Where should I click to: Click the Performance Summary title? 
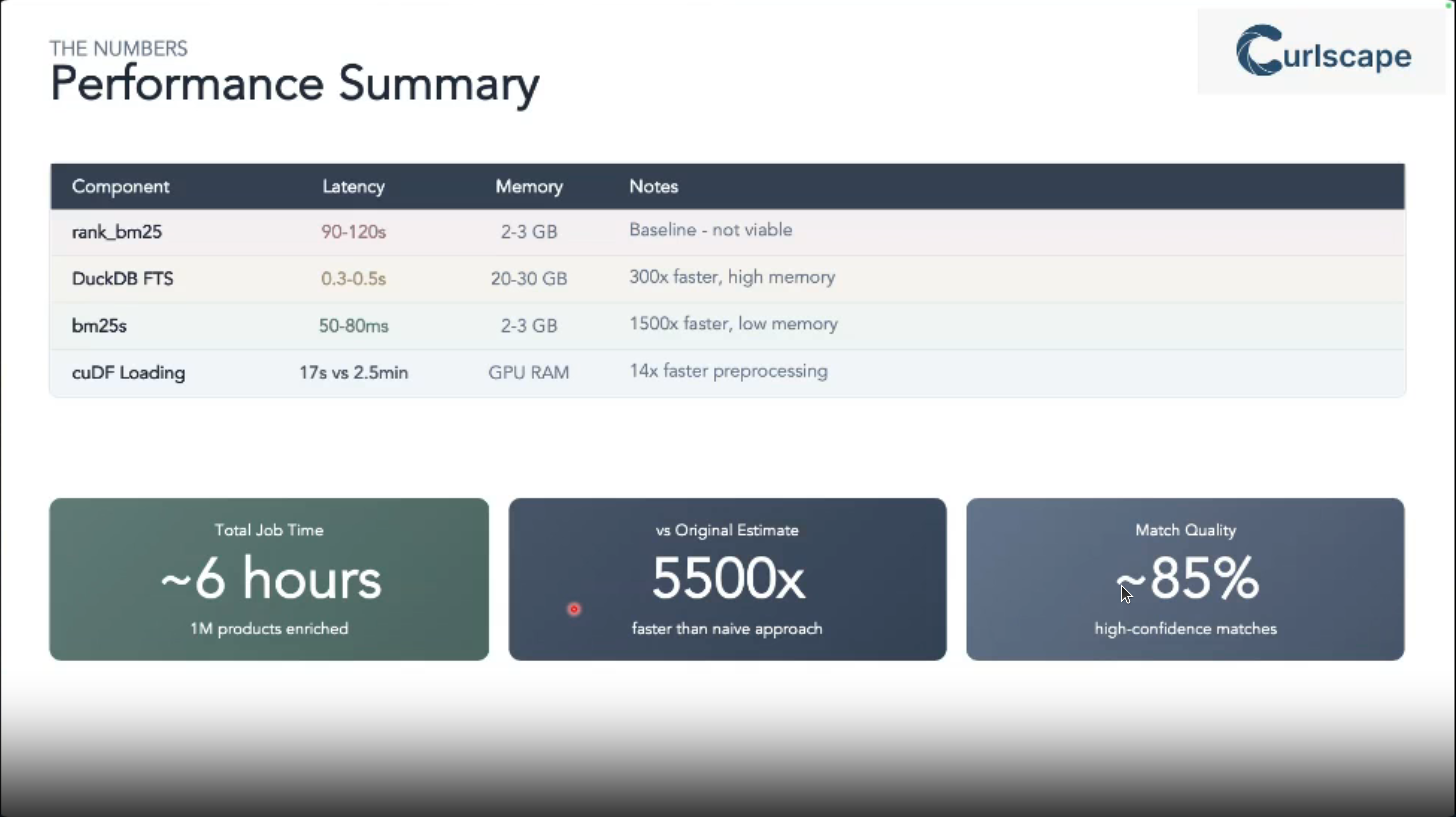pyautogui.click(x=294, y=84)
